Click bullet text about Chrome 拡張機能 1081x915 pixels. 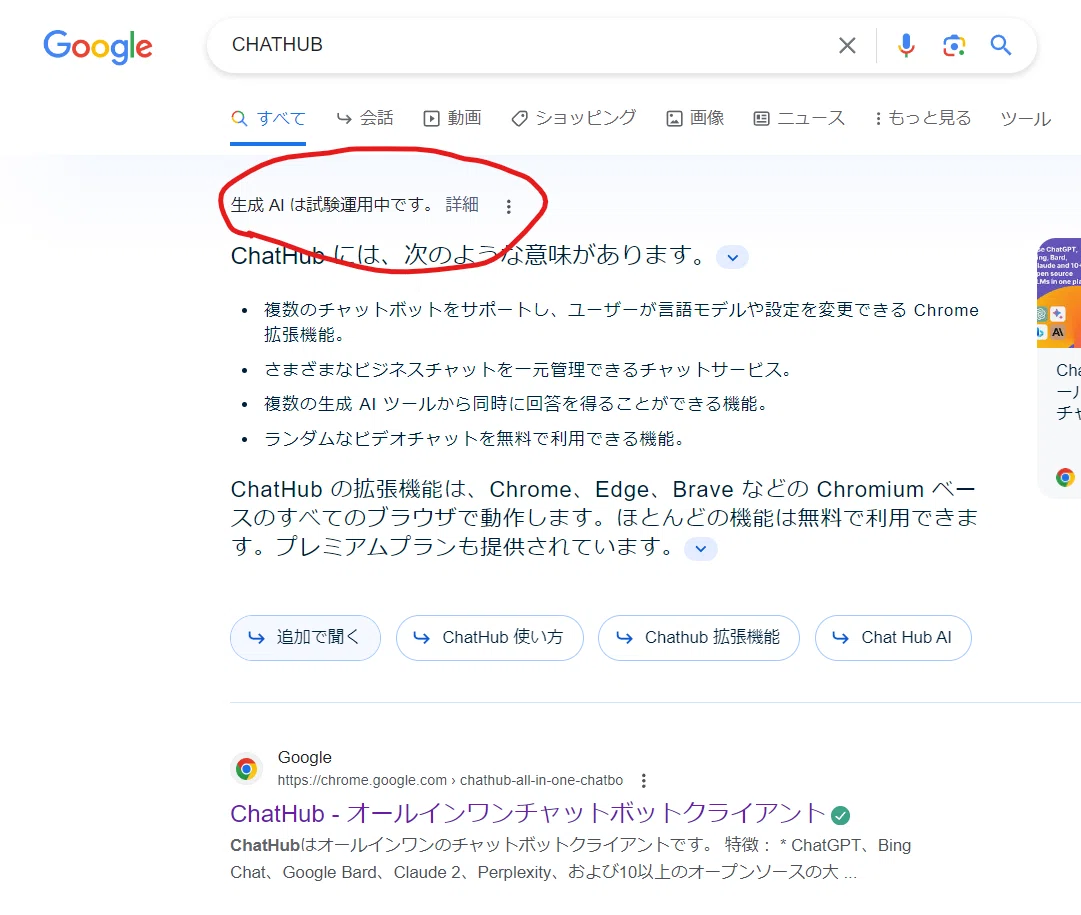(621, 322)
